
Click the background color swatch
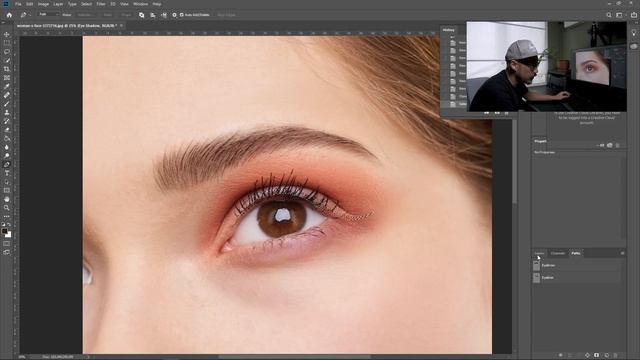coord(9,235)
